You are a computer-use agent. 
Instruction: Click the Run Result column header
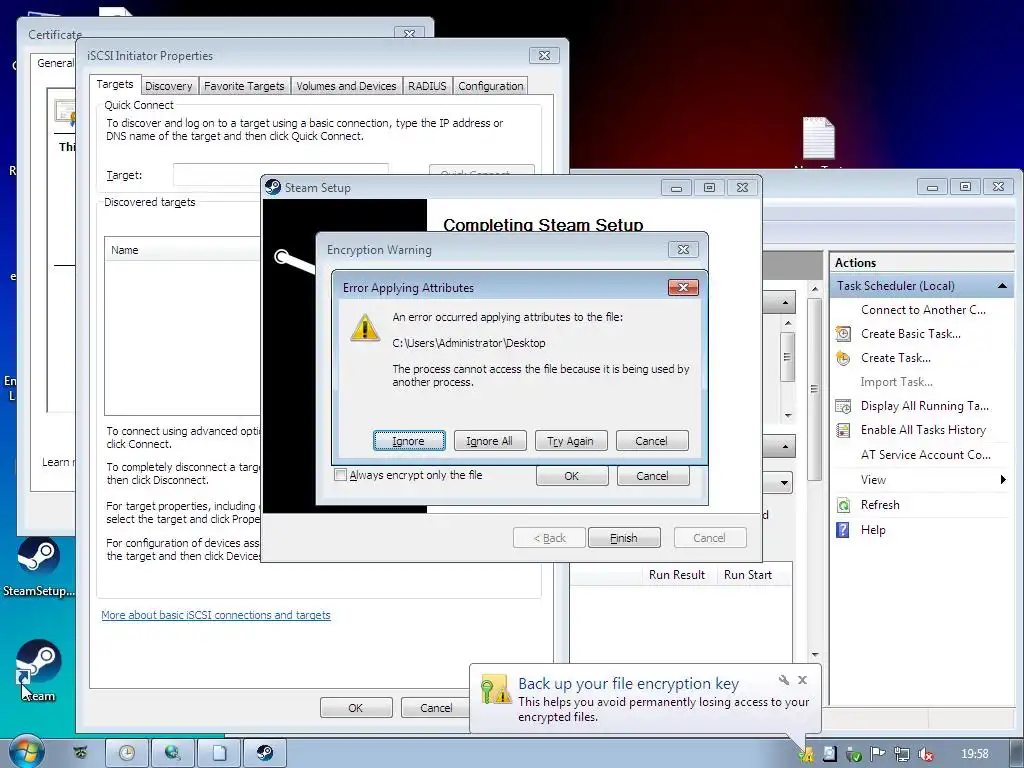pos(677,575)
